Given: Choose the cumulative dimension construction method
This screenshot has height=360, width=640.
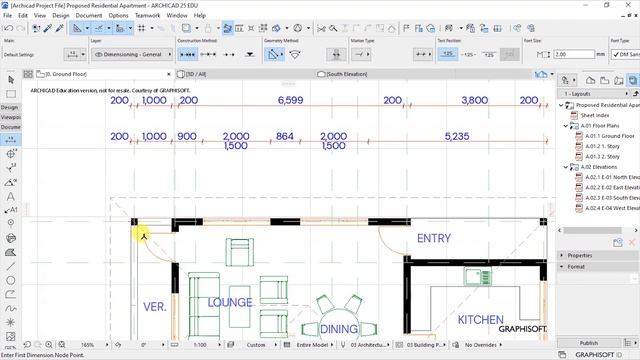Looking at the screenshot, I should [208, 54].
